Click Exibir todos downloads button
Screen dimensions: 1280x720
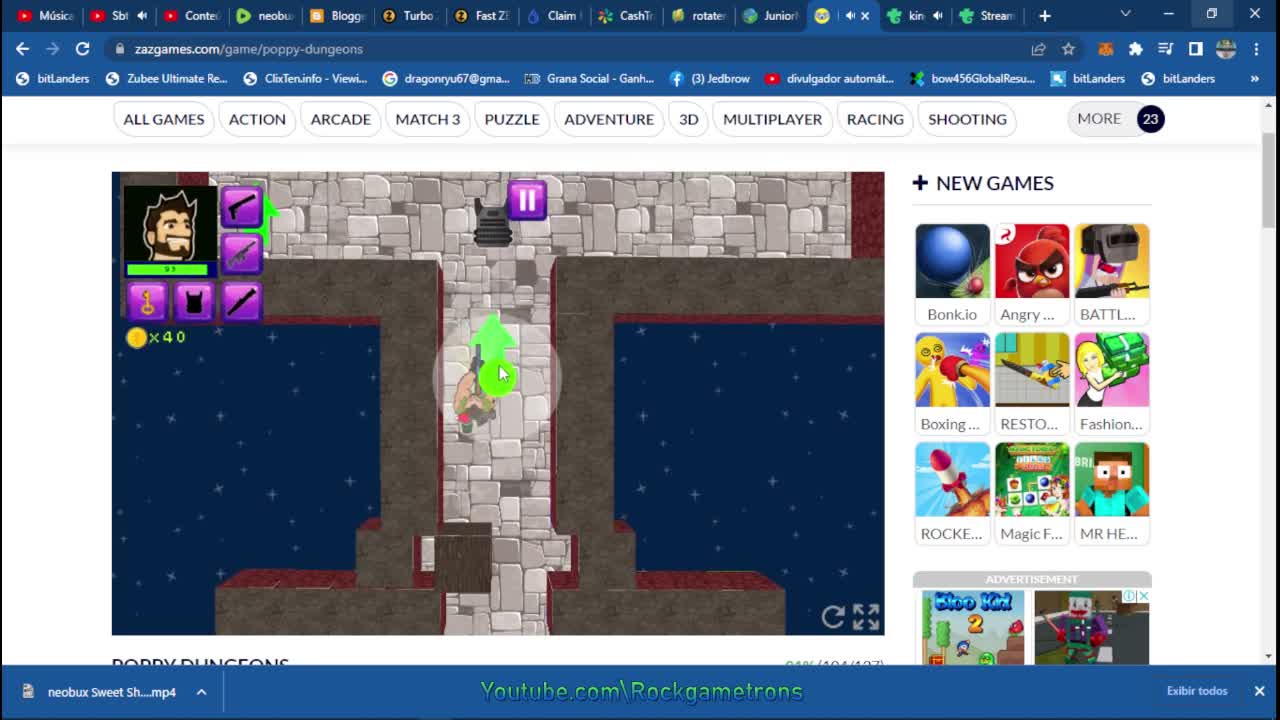pos(1197,691)
